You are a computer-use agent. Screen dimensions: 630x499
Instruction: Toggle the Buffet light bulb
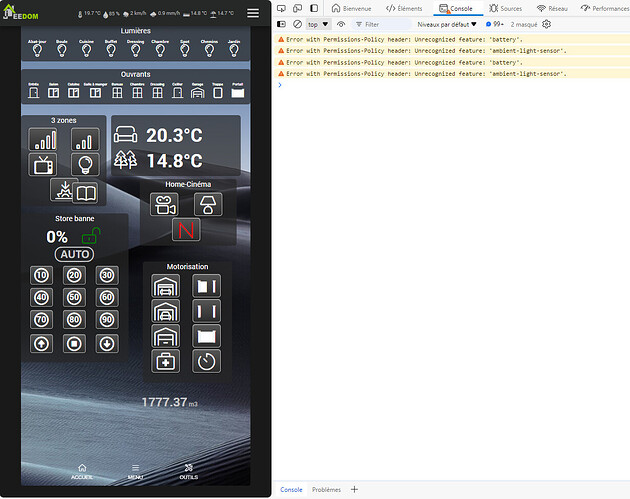[x=111, y=51]
